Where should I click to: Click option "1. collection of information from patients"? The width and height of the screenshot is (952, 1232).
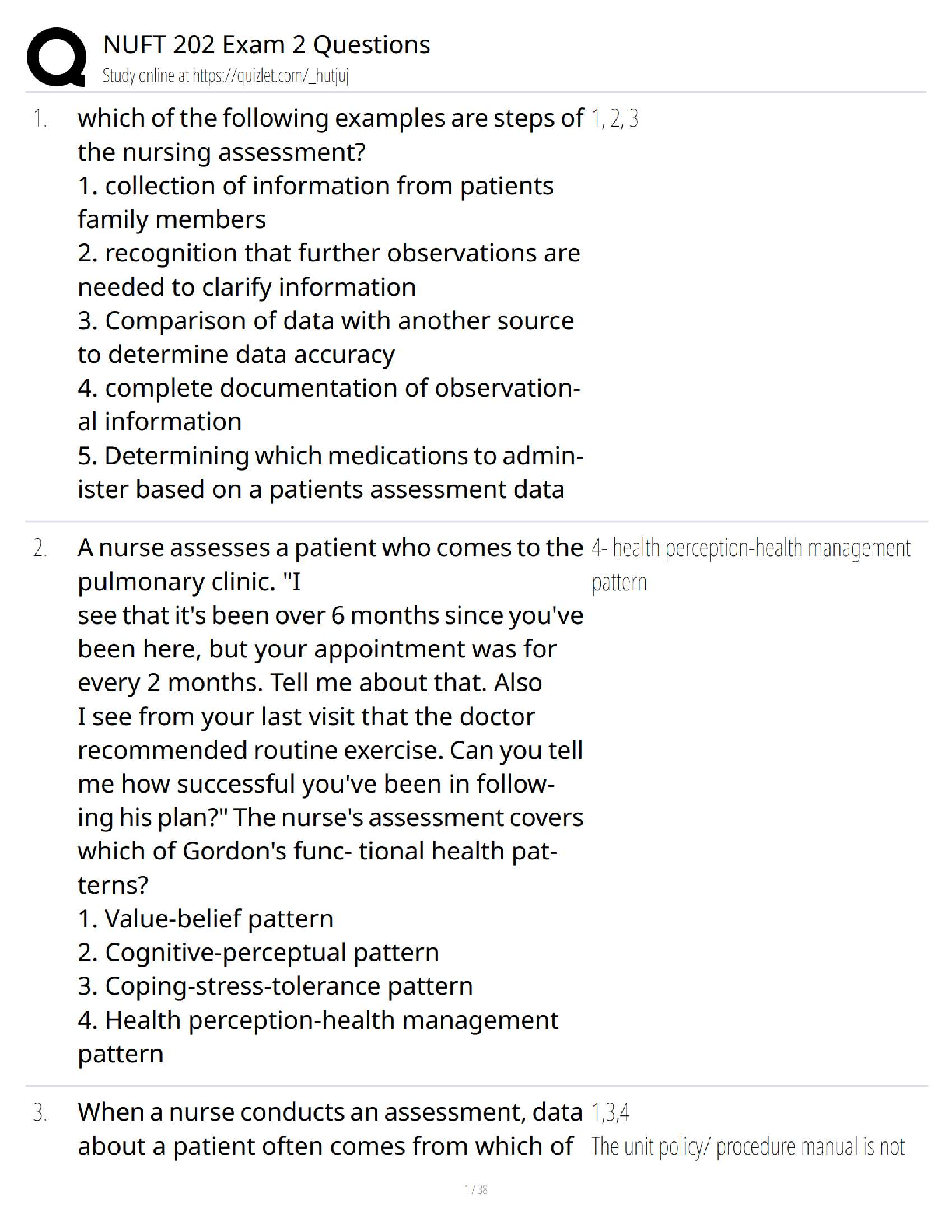315,186
